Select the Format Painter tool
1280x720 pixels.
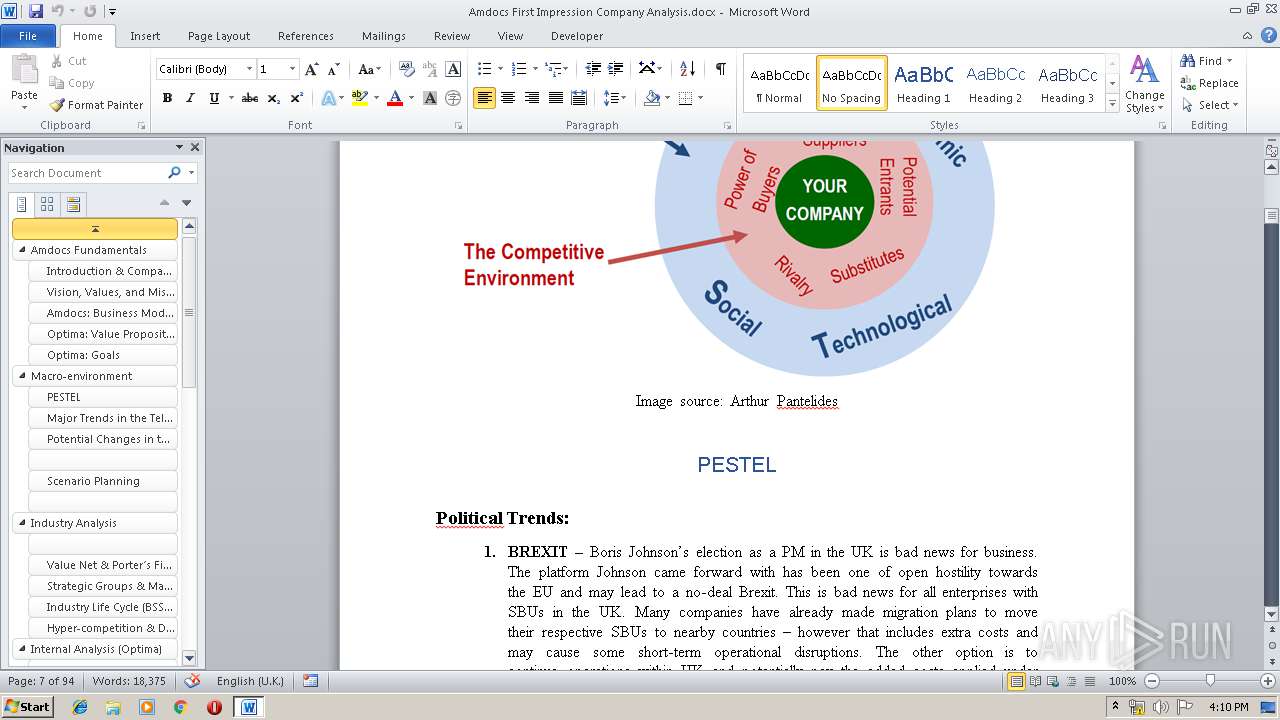click(97, 105)
